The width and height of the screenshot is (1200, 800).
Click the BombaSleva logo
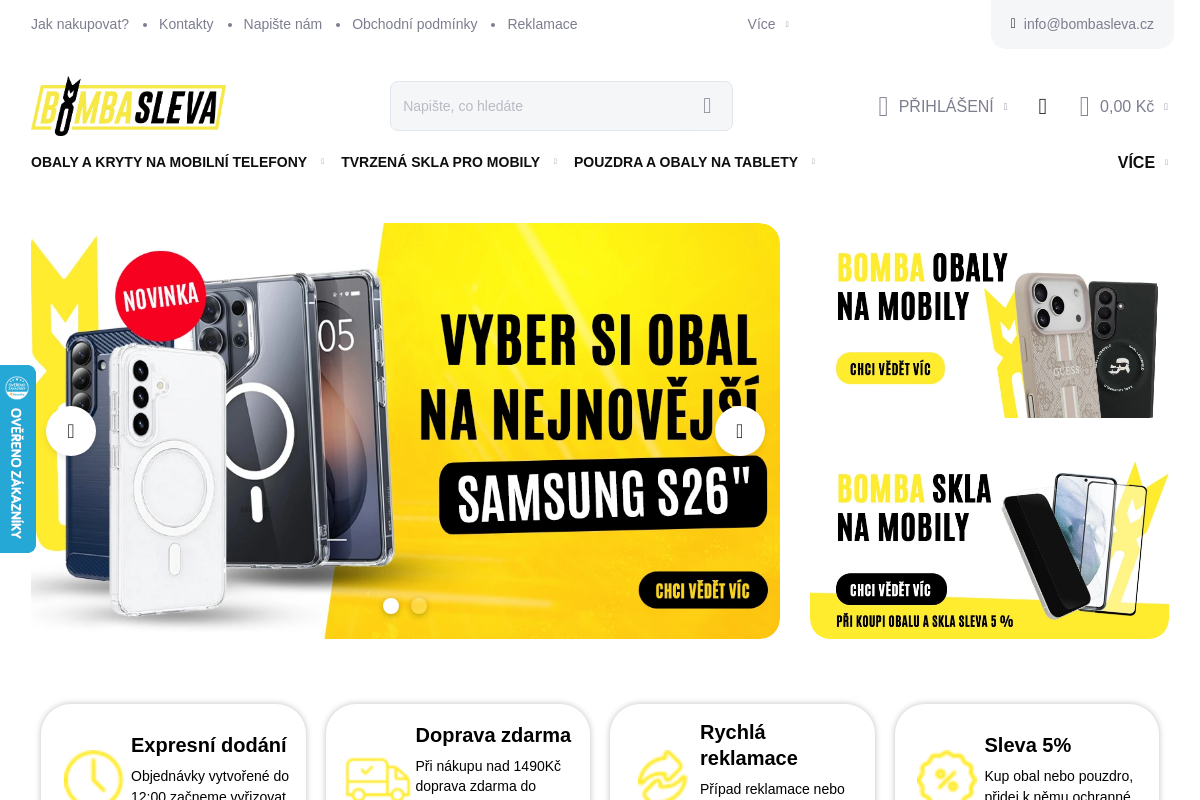(128, 106)
